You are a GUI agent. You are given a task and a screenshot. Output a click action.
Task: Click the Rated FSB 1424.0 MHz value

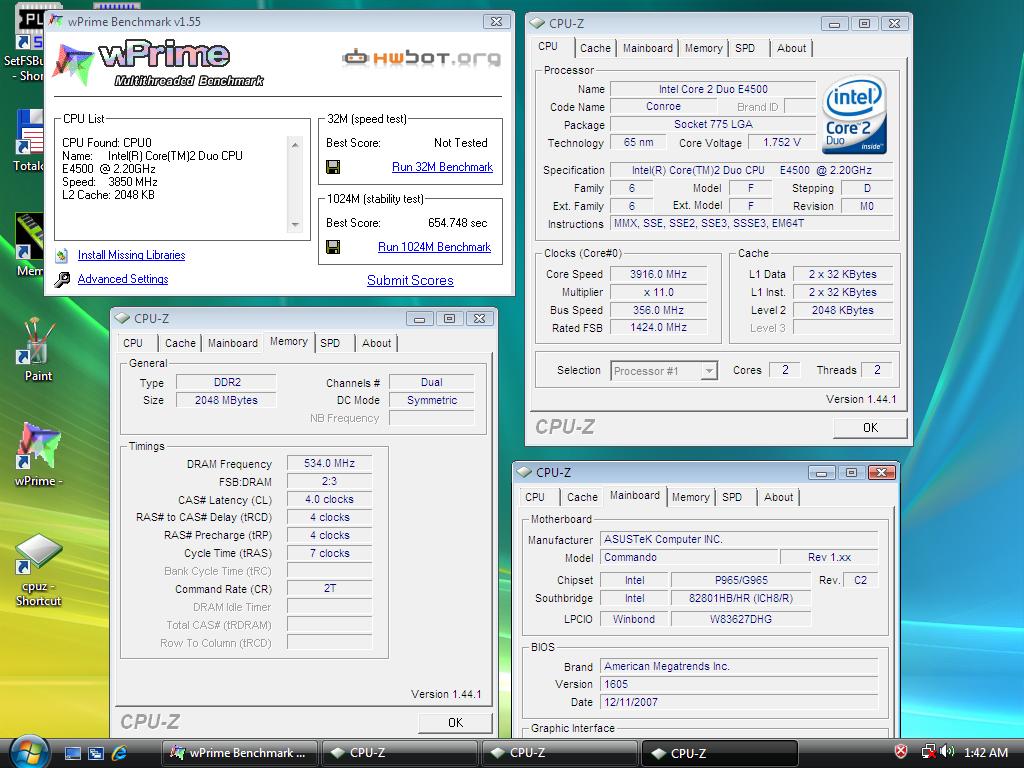coord(658,328)
